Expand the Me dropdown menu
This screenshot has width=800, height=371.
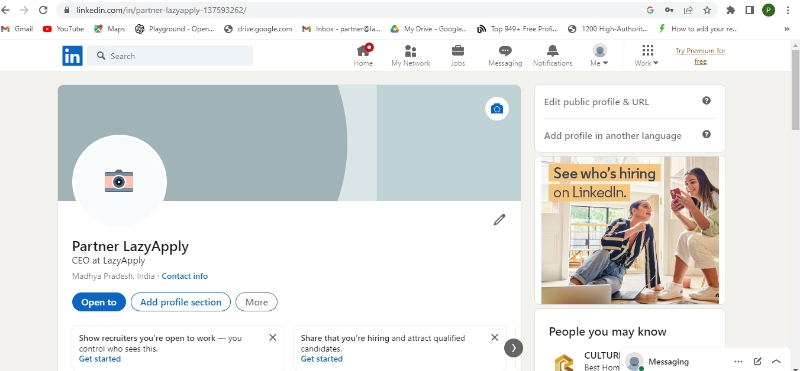click(x=599, y=55)
